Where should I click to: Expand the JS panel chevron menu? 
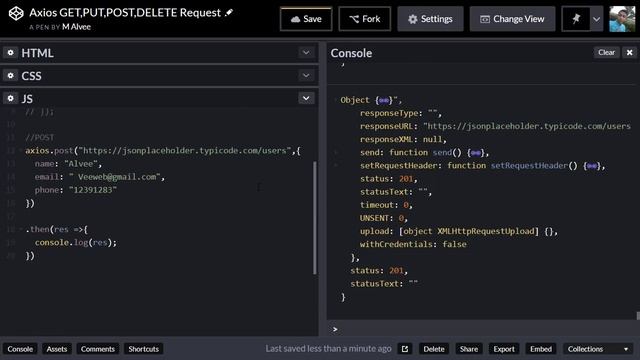(306, 98)
